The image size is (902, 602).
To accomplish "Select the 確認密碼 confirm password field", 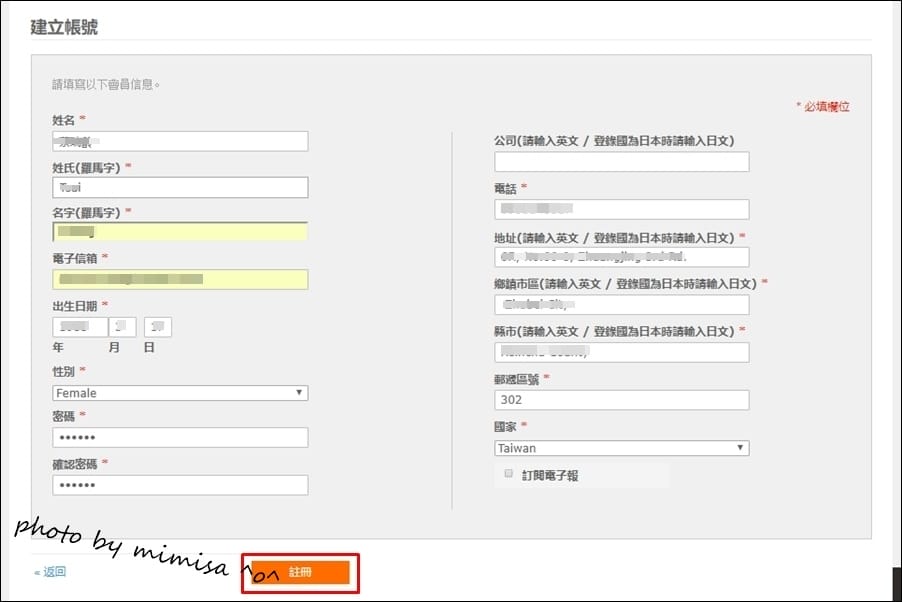I will coord(180,484).
